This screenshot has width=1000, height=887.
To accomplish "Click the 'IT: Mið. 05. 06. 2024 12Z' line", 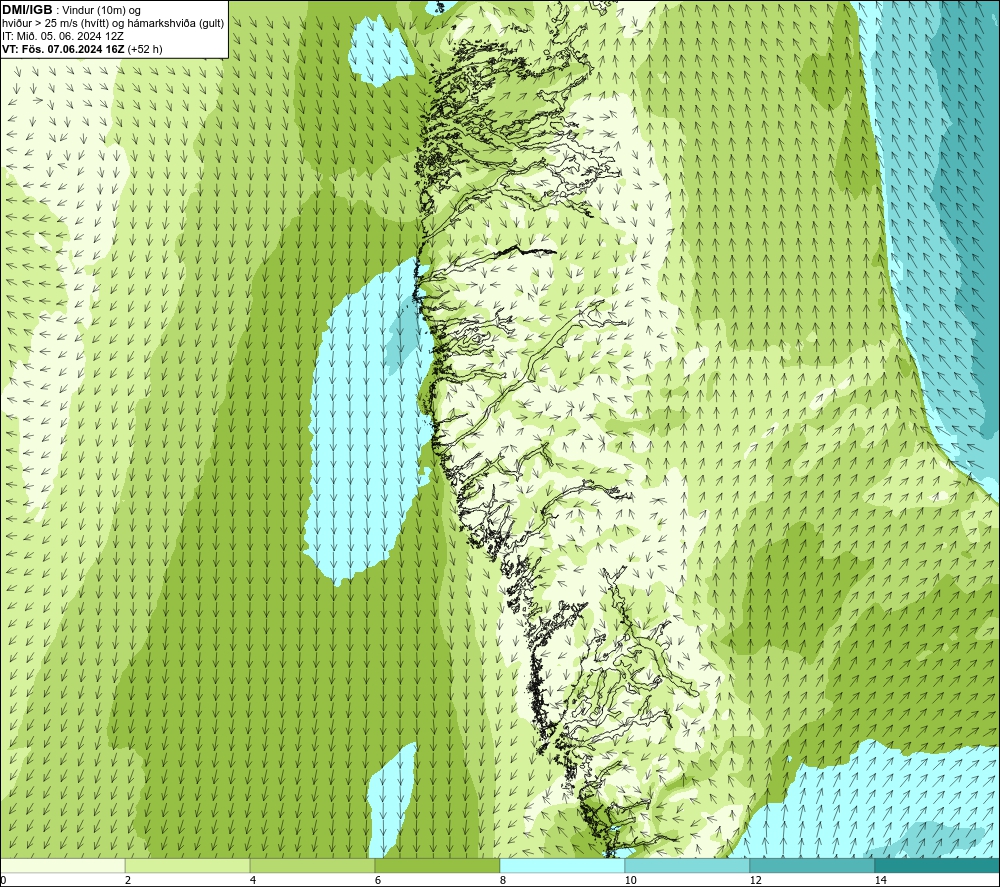I will click(63, 36).
